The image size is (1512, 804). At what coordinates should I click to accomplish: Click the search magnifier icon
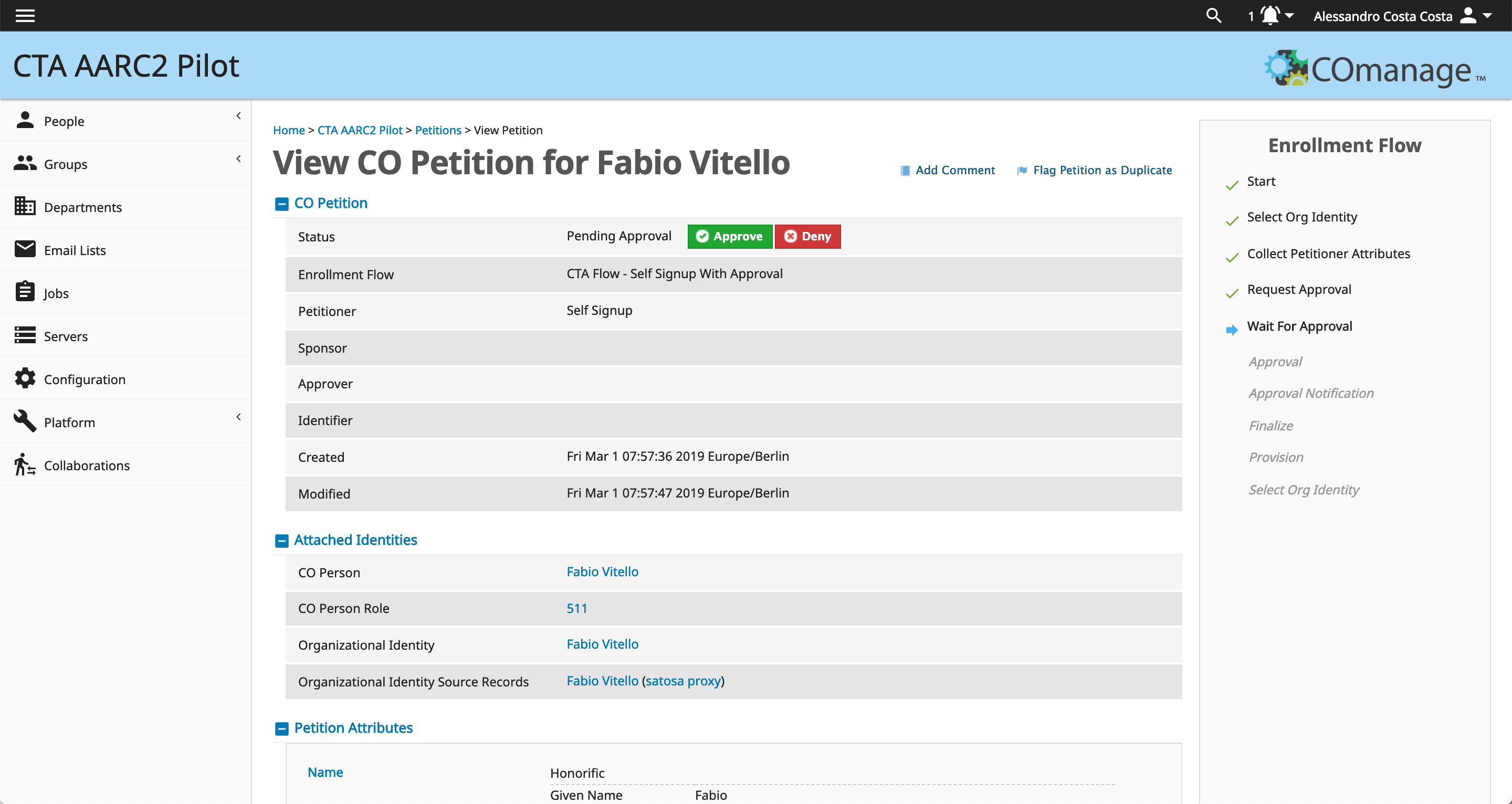click(1214, 16)
